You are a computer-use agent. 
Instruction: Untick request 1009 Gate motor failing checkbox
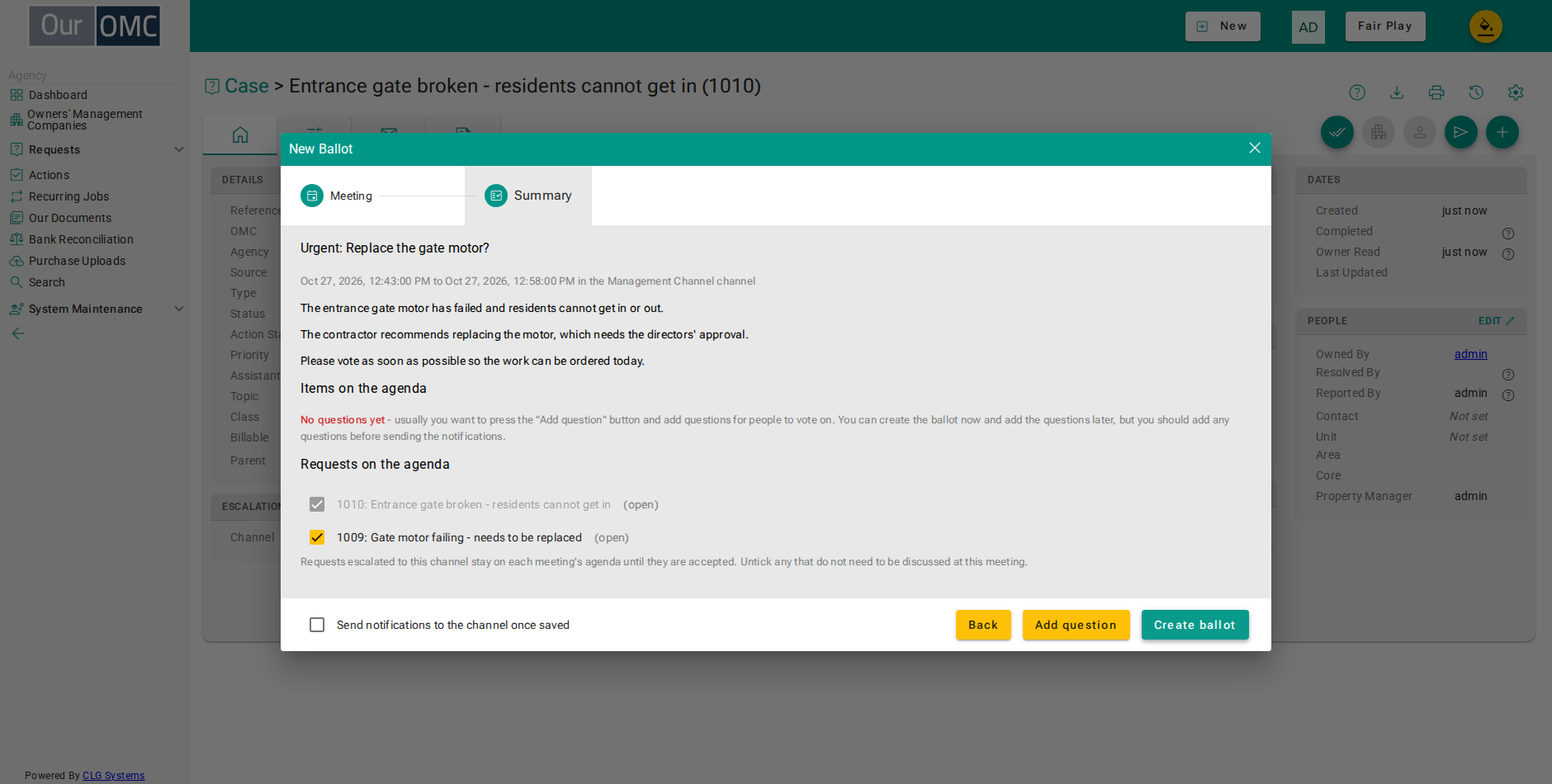(x=317, y=537)
